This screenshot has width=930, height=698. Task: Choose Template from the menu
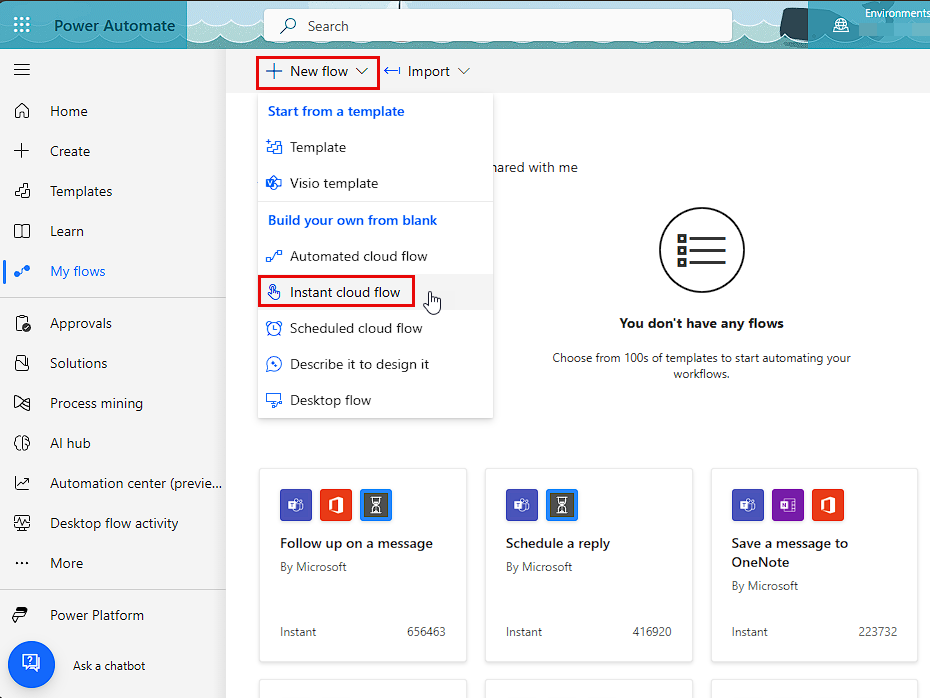pyautogui.click(x=375, y=147)
